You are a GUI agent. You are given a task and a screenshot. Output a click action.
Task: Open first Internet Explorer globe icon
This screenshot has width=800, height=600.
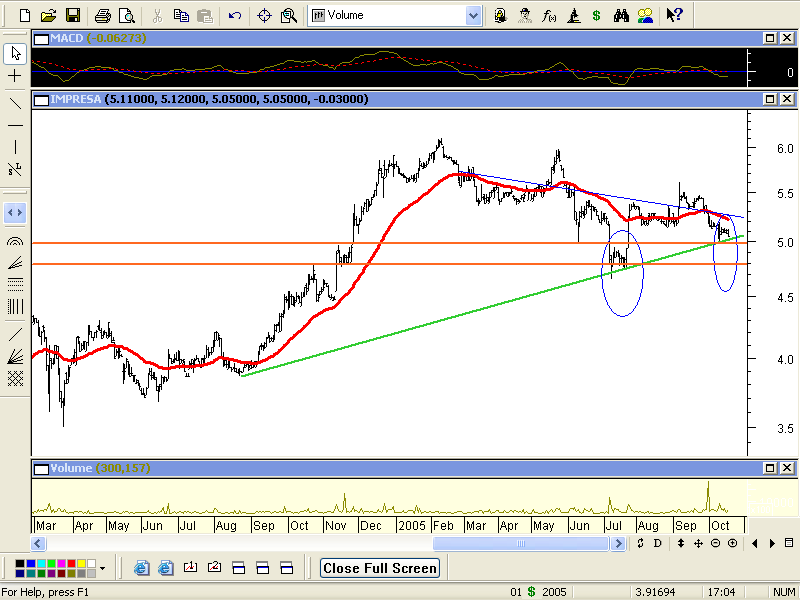[x=142, y=568]
